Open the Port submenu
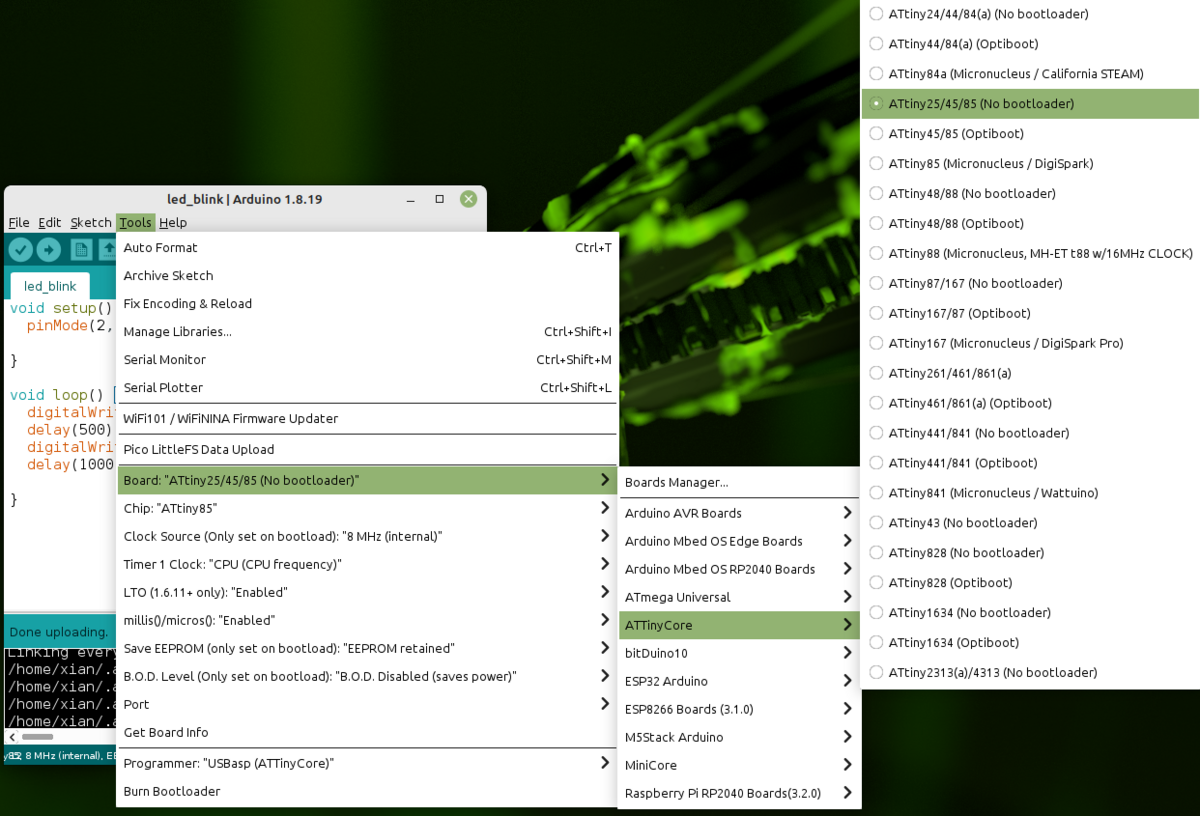The width and height of the screenshot is (1200, 816). [367, 704]
